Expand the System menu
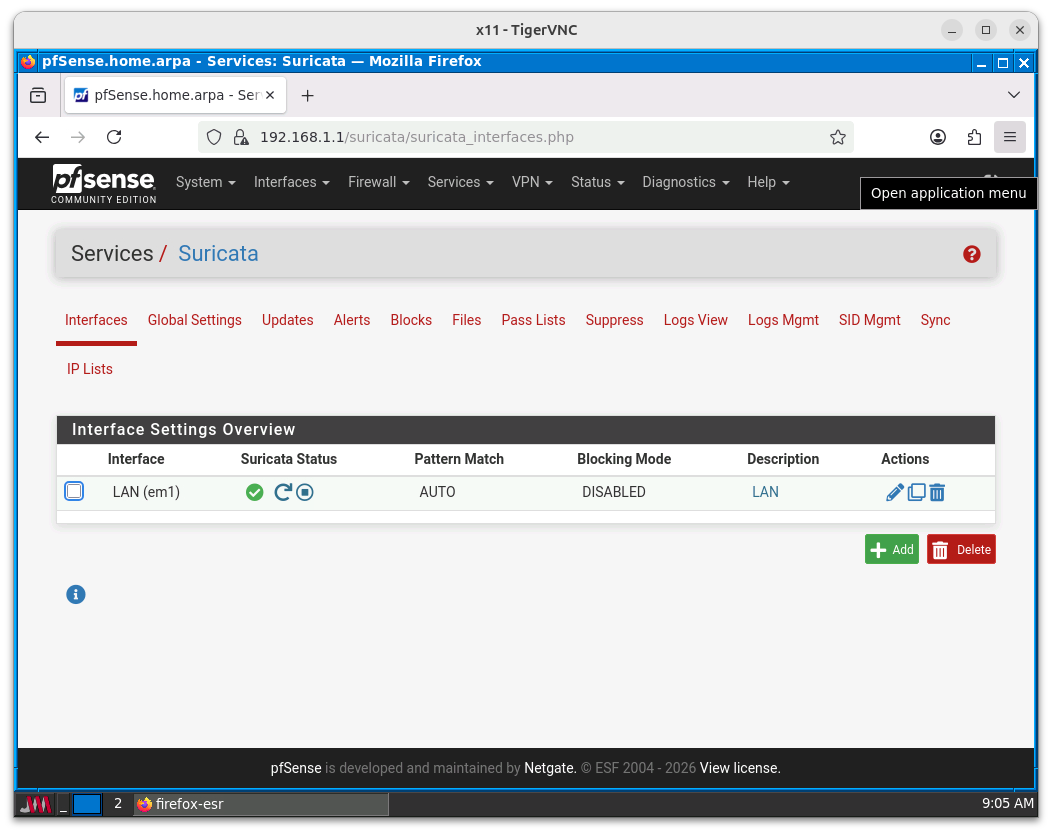 [205, 183]
